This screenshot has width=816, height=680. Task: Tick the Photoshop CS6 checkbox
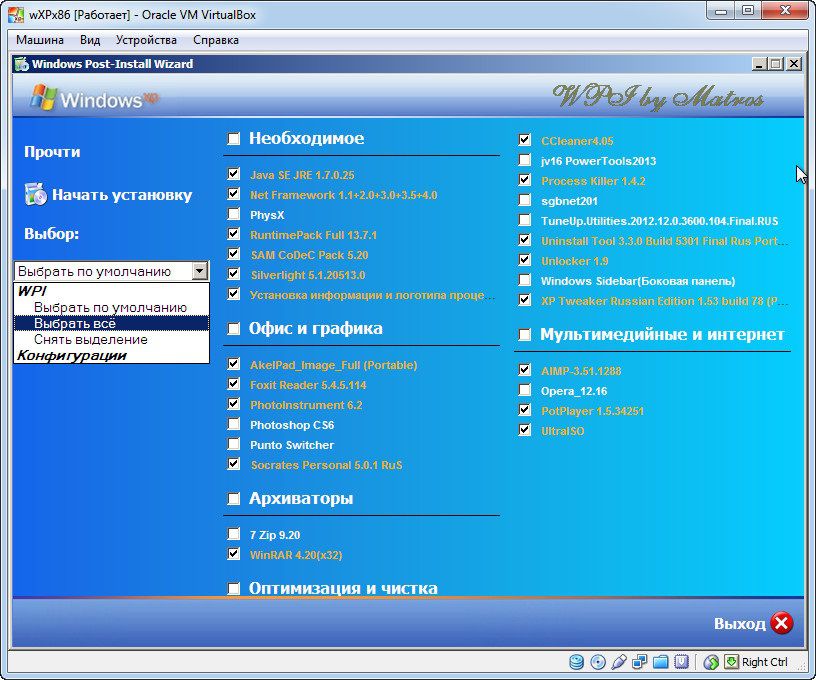point(234,424)
